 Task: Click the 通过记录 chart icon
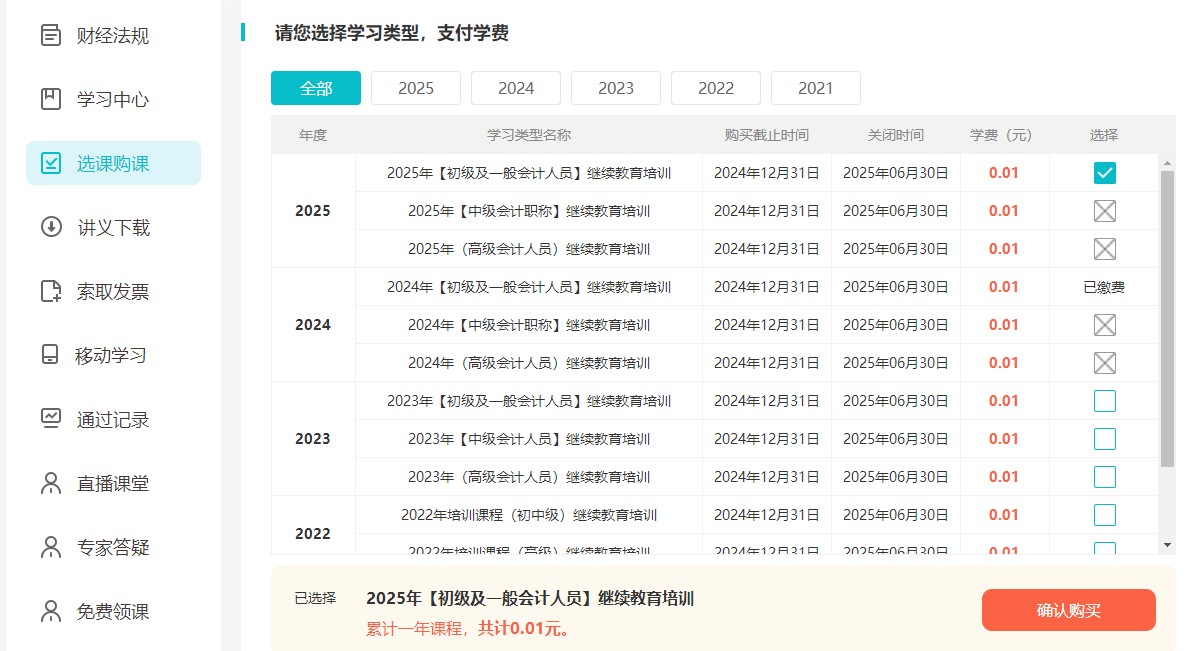pyautogui.click(x=50, y=419)
